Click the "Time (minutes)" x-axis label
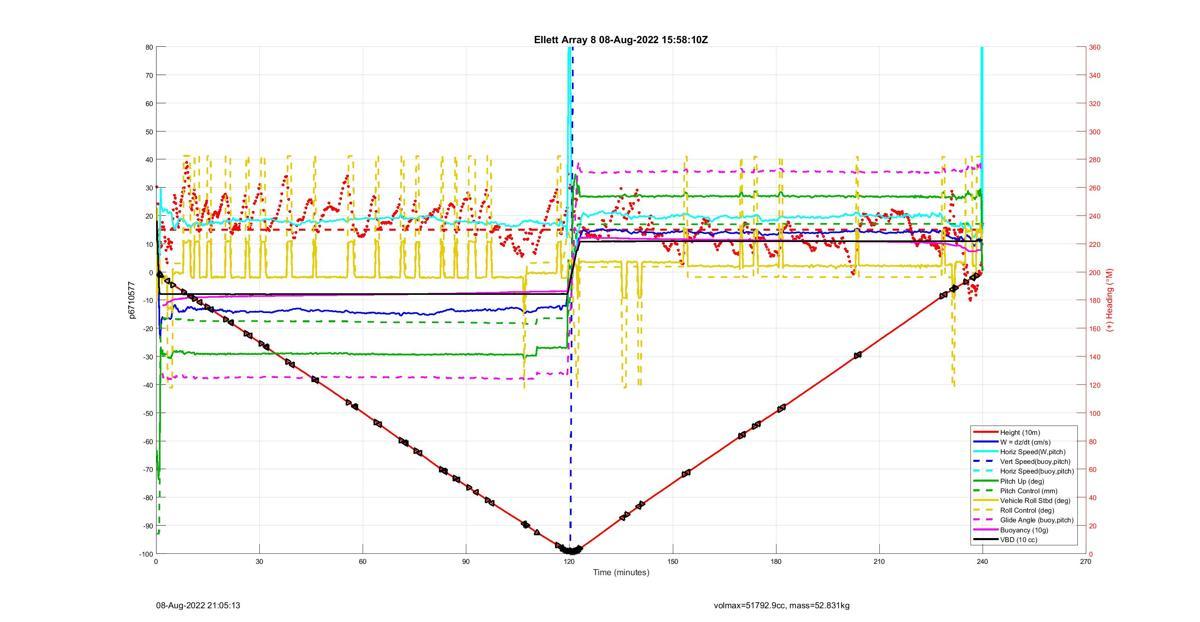Viewport: 1200px width, 622px height. coord(621,572)
